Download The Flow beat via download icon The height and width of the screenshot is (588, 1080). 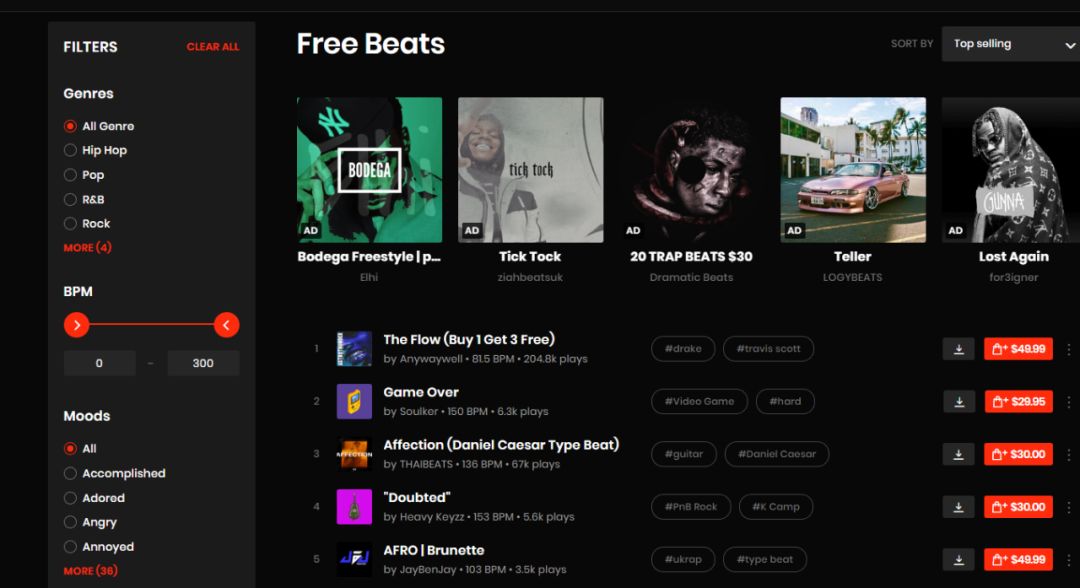point(959,349)
